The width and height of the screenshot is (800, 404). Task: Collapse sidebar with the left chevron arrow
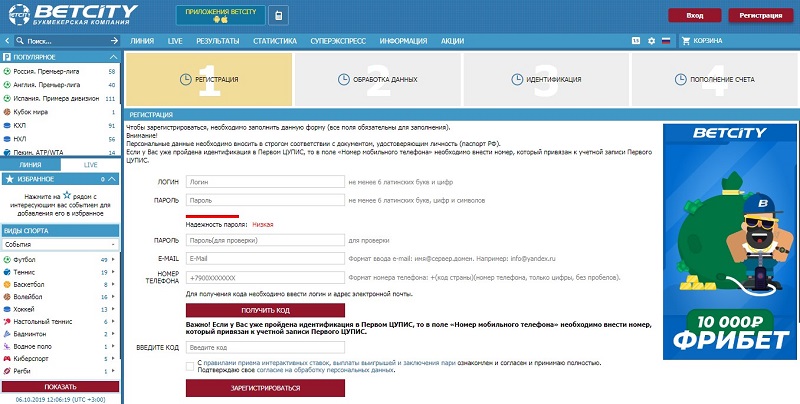(8, 41)
